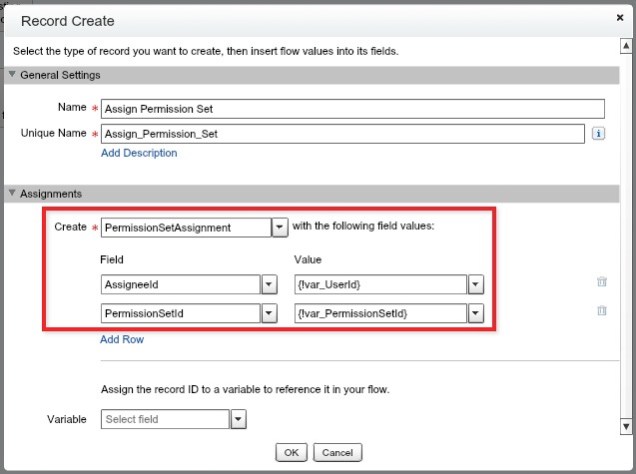Screen dimensions: 636x474
Task: Close the Record Create dialog
Action: 620,17
